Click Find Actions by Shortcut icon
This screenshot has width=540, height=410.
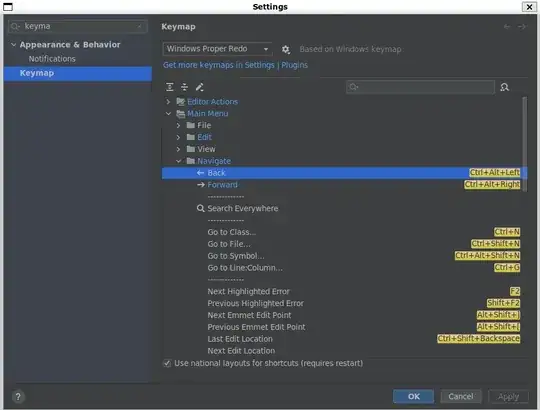click(505, 87)
